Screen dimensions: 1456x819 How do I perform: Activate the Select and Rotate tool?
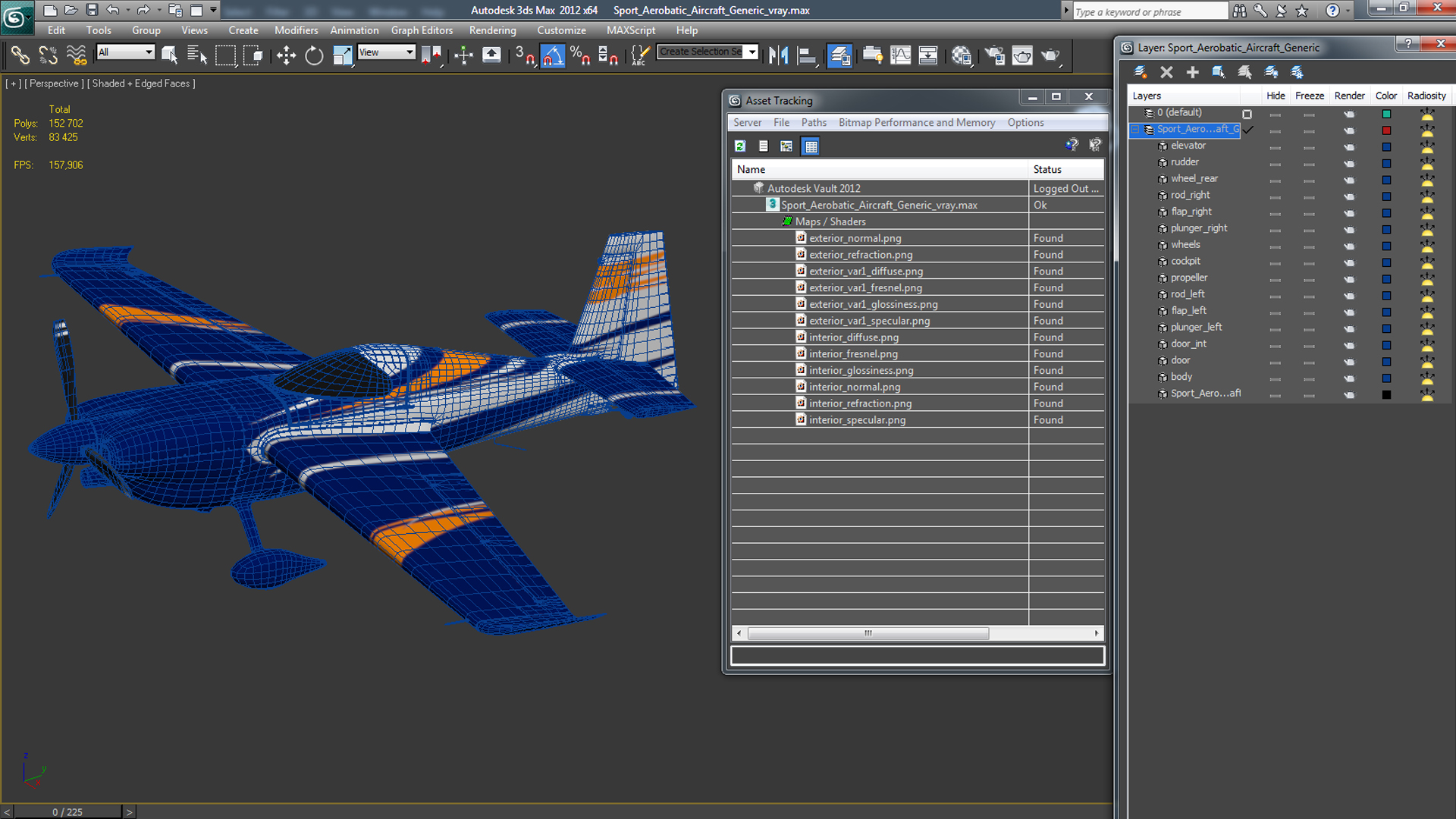point(314,55)
